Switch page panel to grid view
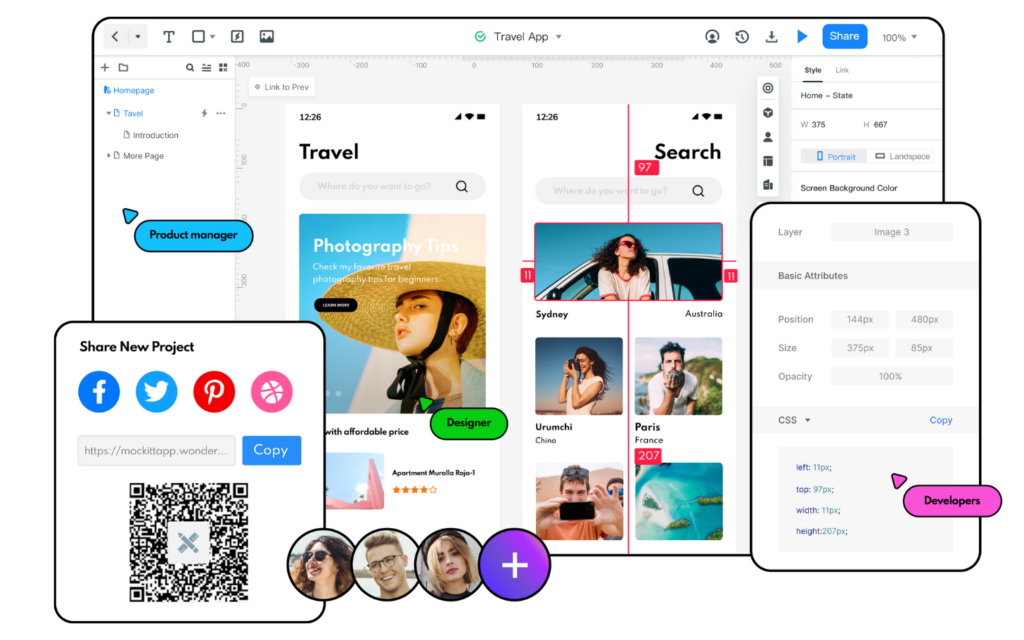 click(223, 67)
